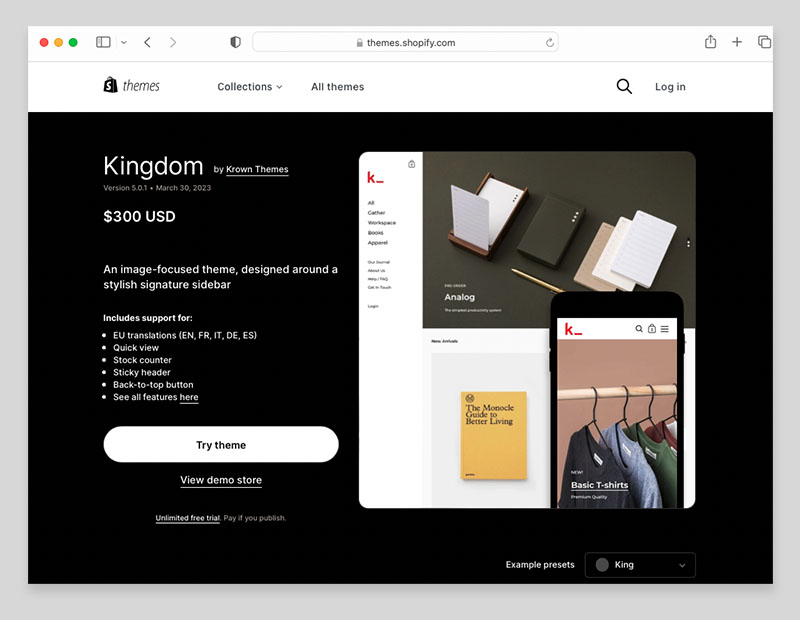Image resolution: width=800 pixels, height=620 pixels.
Task: Show the tab overview icon
Action: tap(764, 42)
